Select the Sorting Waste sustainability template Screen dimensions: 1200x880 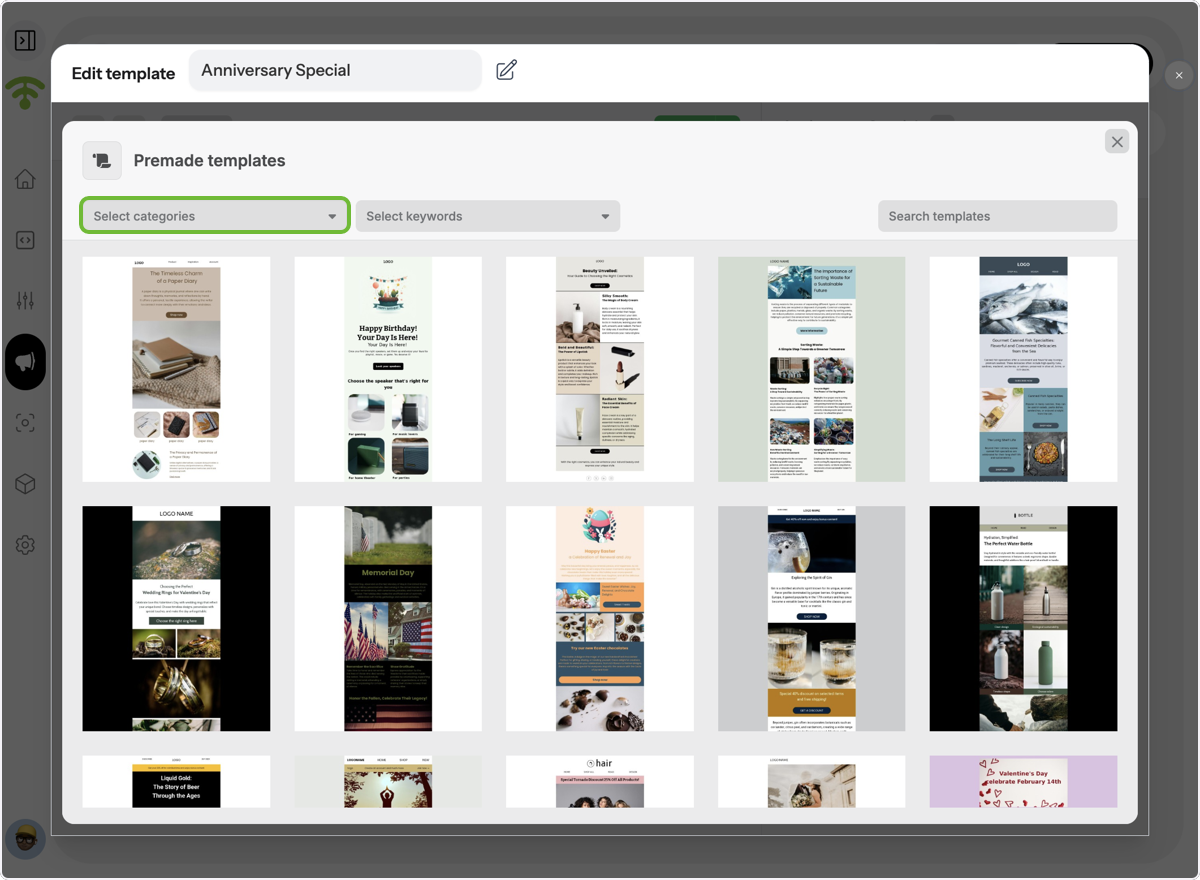click(812, 369)
